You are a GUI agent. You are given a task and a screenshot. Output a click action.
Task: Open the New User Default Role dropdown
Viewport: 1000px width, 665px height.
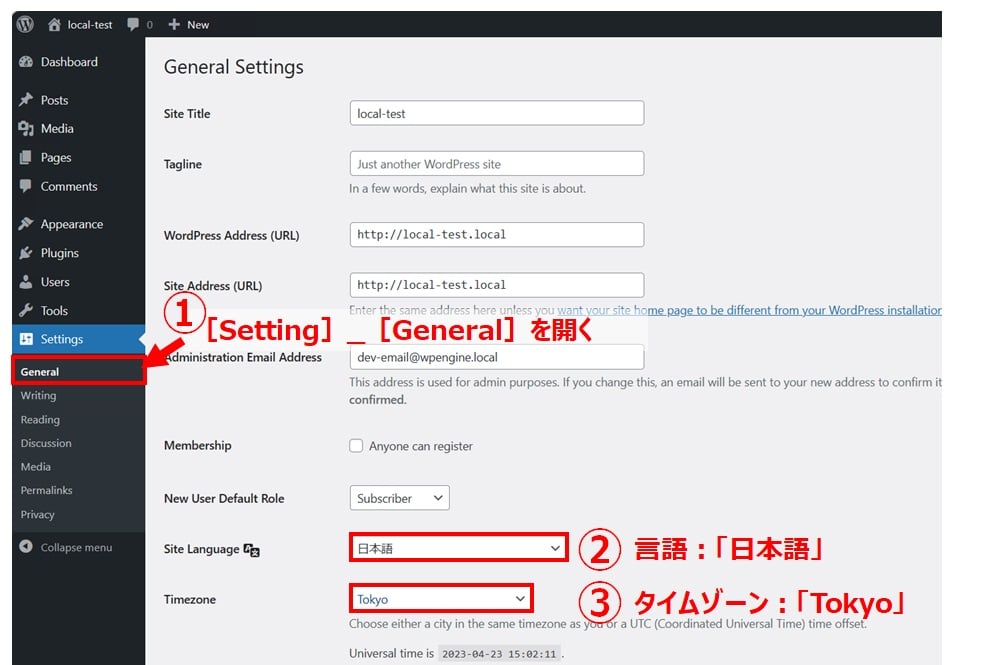pos(399,498)
